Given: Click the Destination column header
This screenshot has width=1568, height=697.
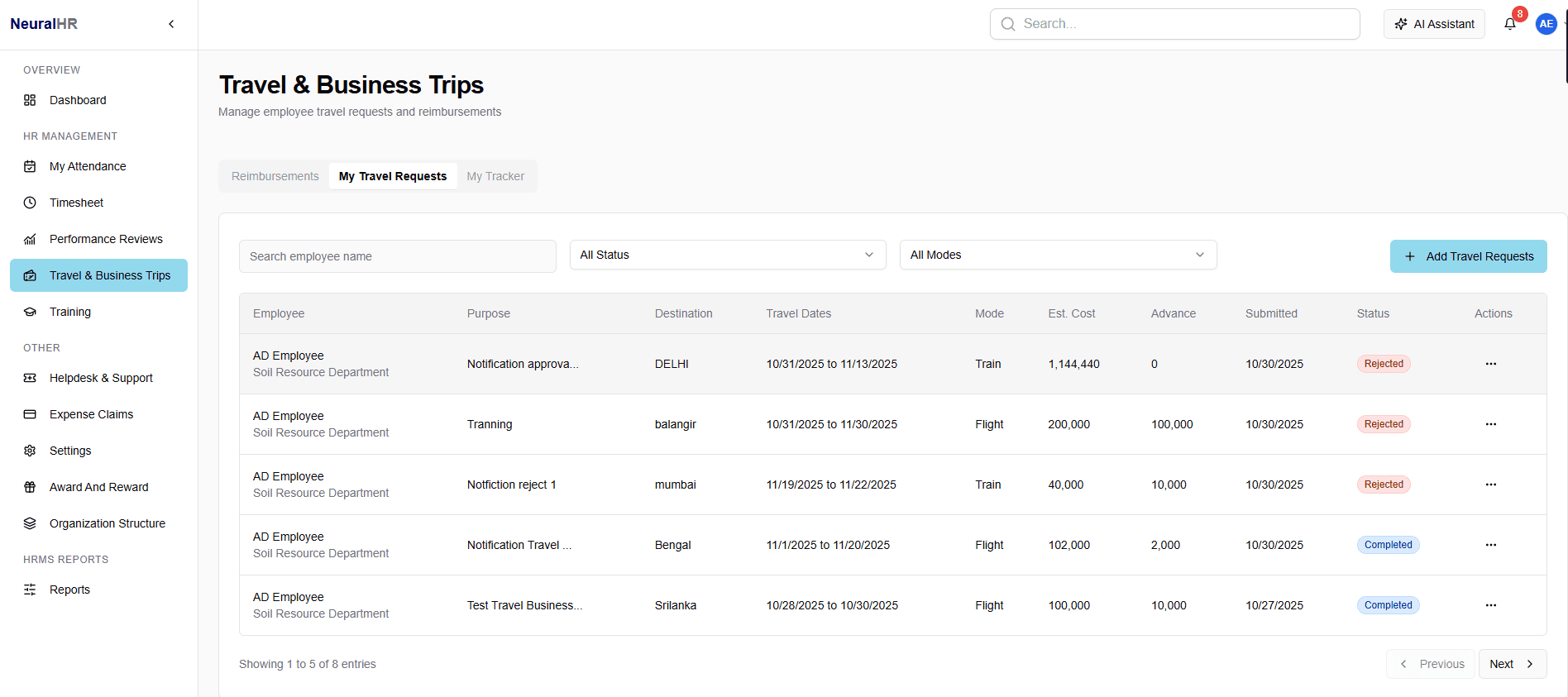Looking at the screenshot, I should click(683, 313).
